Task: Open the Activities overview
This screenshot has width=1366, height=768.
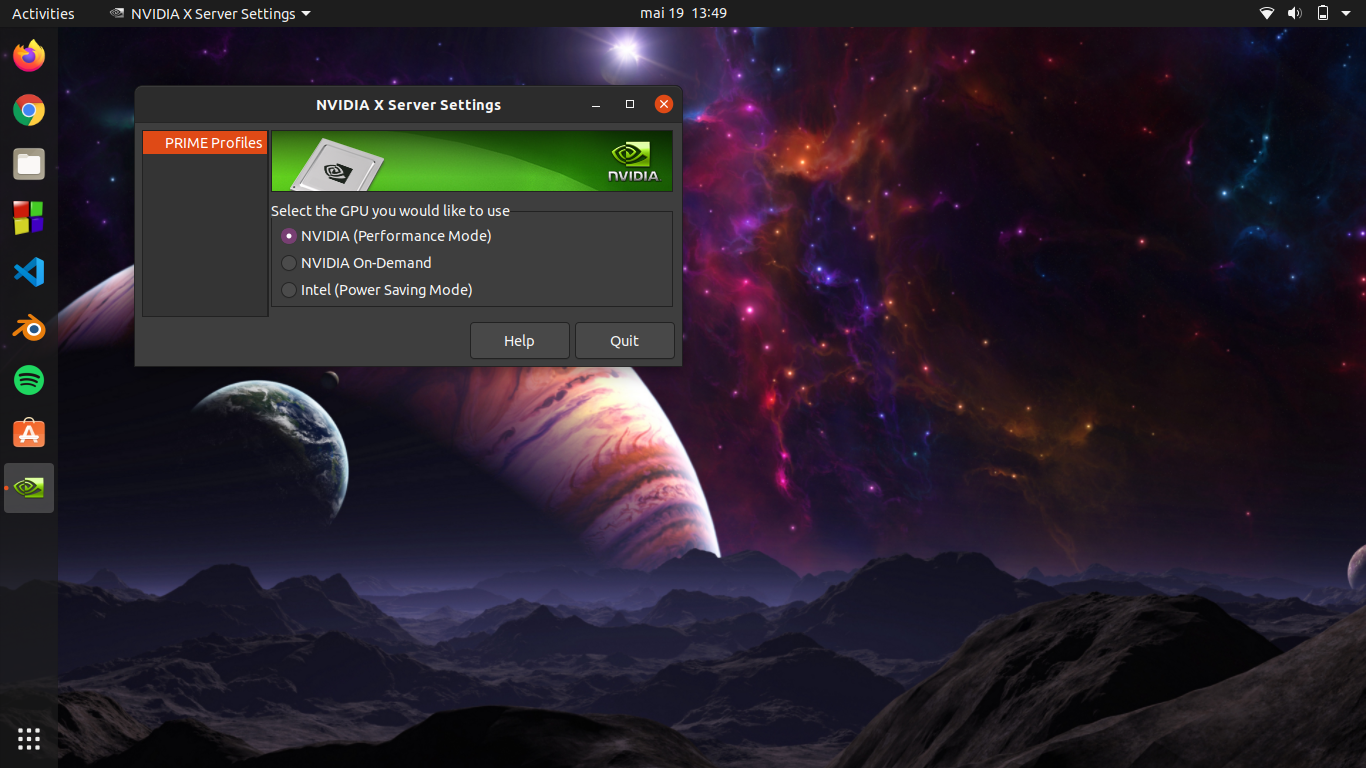Action: coord(43,14)
